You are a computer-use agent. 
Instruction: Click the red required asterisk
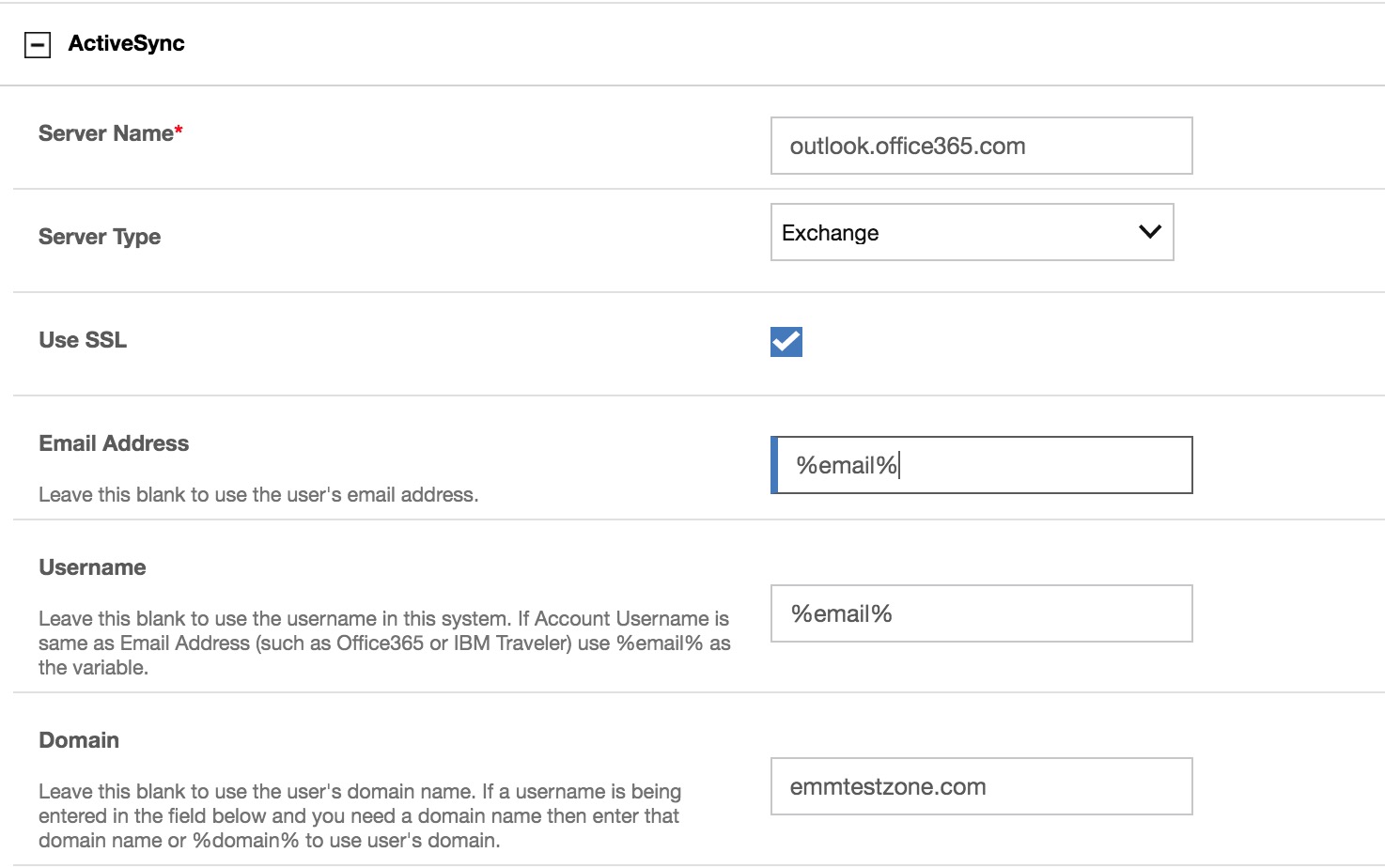(179, 130)
